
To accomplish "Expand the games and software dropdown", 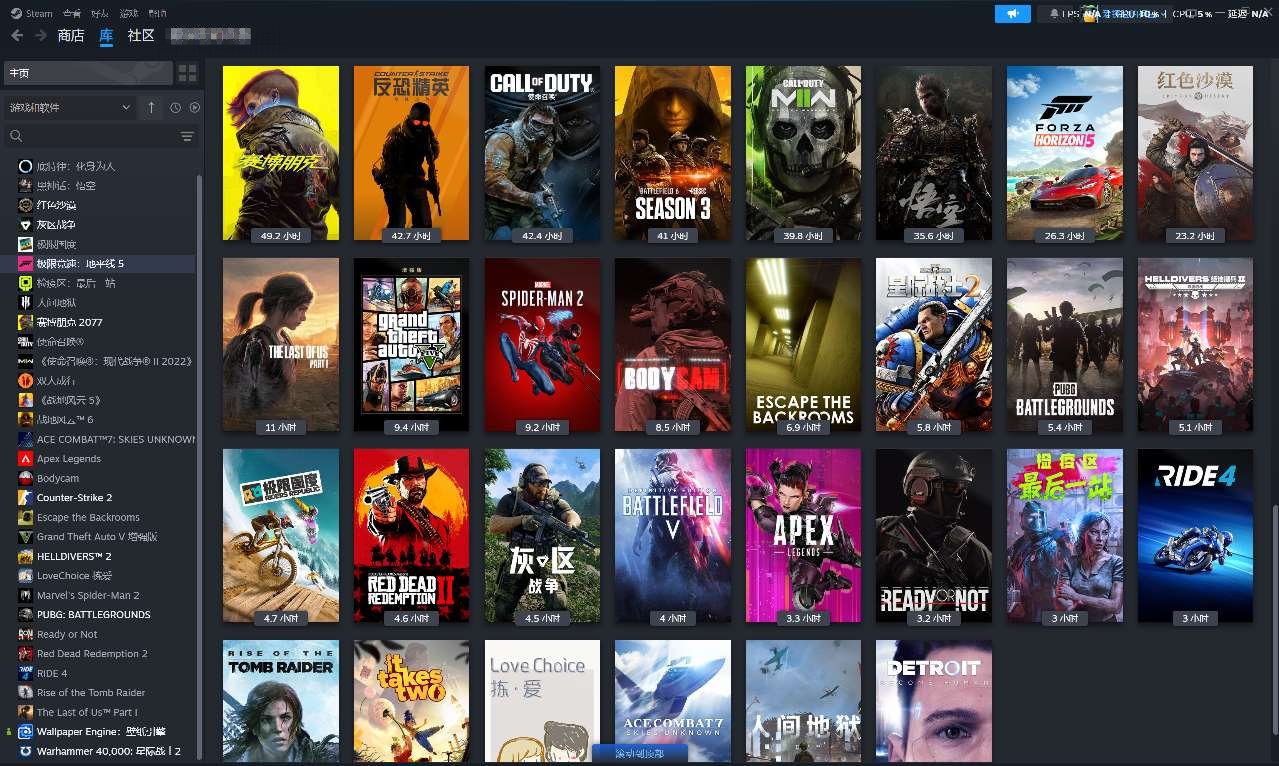I will (70, 107).
